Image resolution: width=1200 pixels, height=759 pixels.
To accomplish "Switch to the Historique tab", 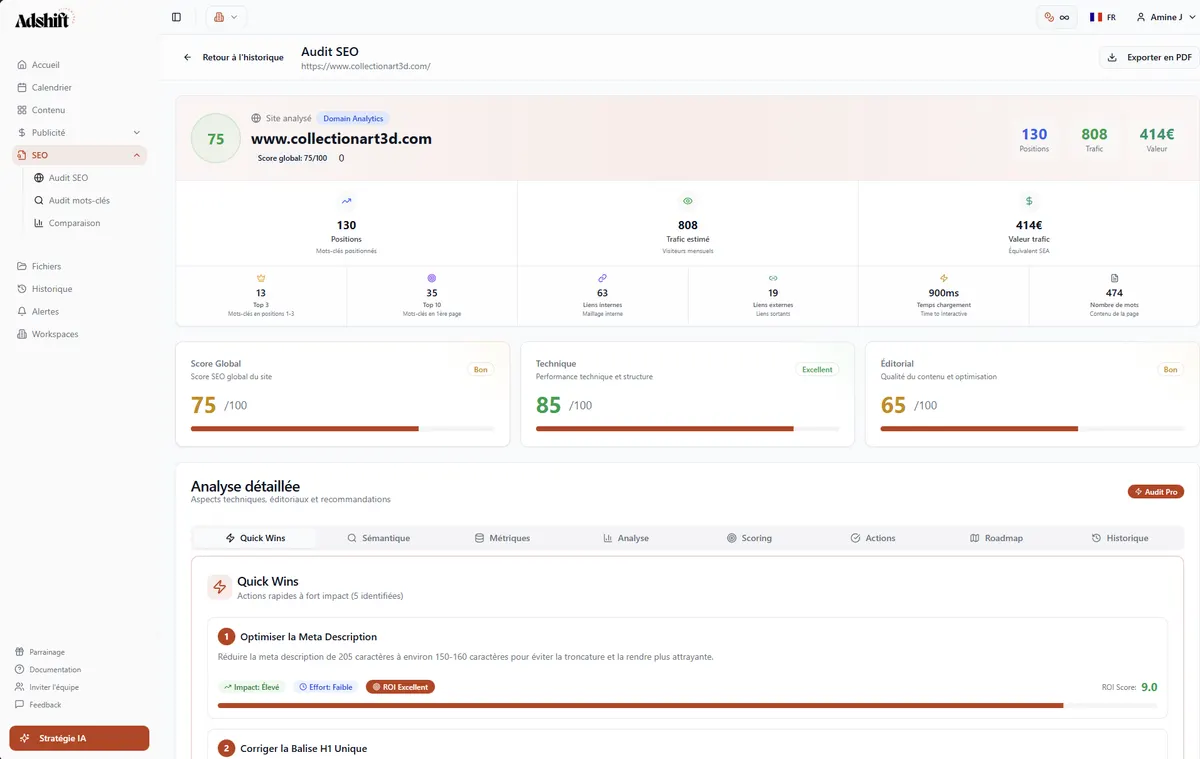I will [x=1120, y=538].
